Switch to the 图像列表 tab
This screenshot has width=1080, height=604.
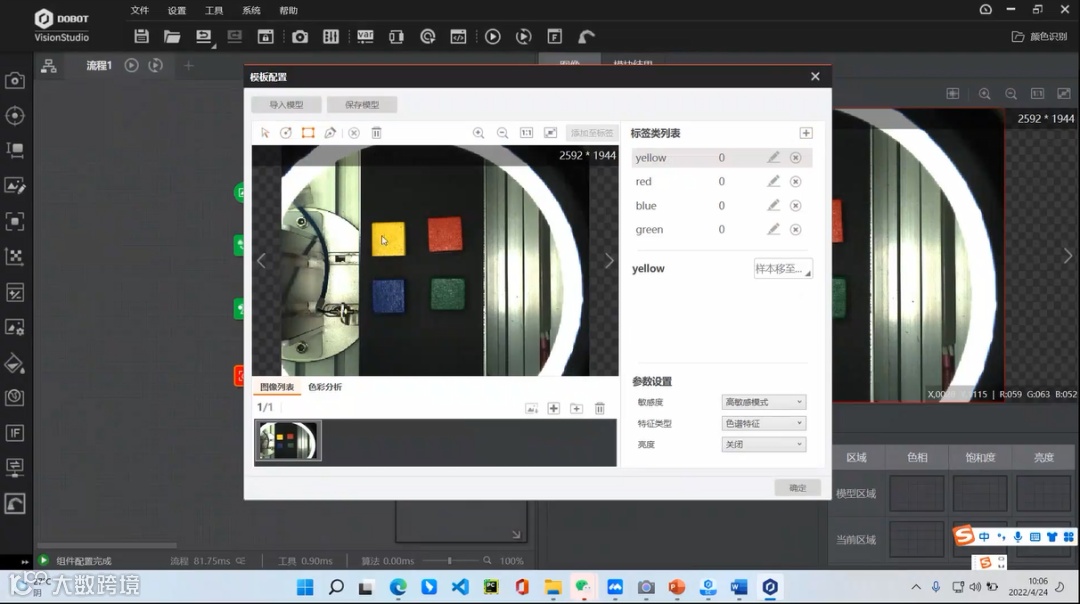[277, 387]
